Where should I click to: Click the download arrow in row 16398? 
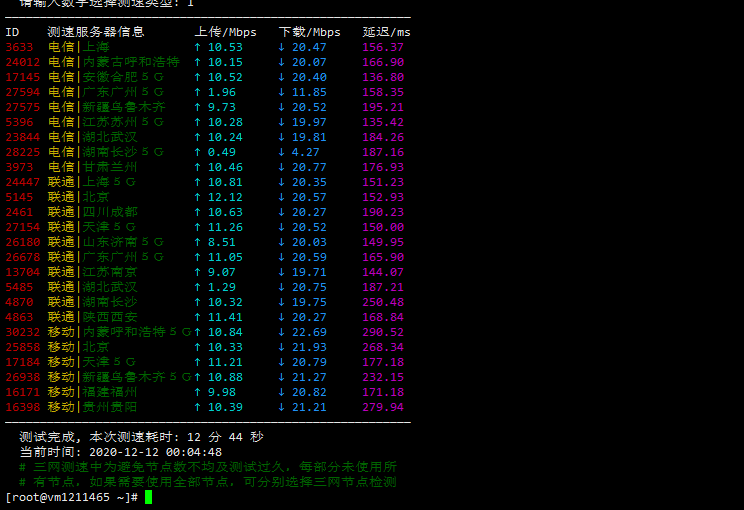[x=281, y=407]
